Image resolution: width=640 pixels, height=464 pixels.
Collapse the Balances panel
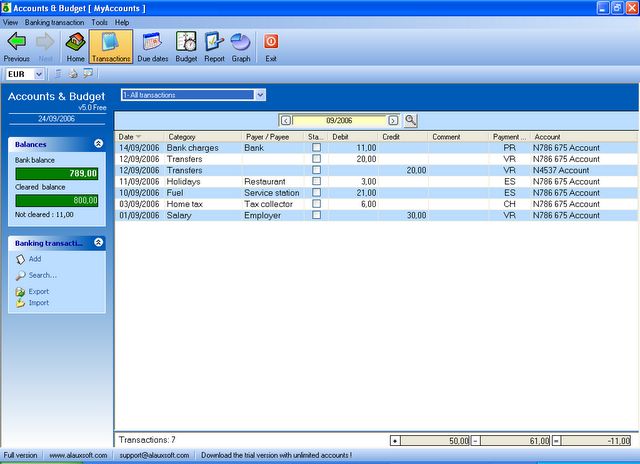(x=98, y=143)
